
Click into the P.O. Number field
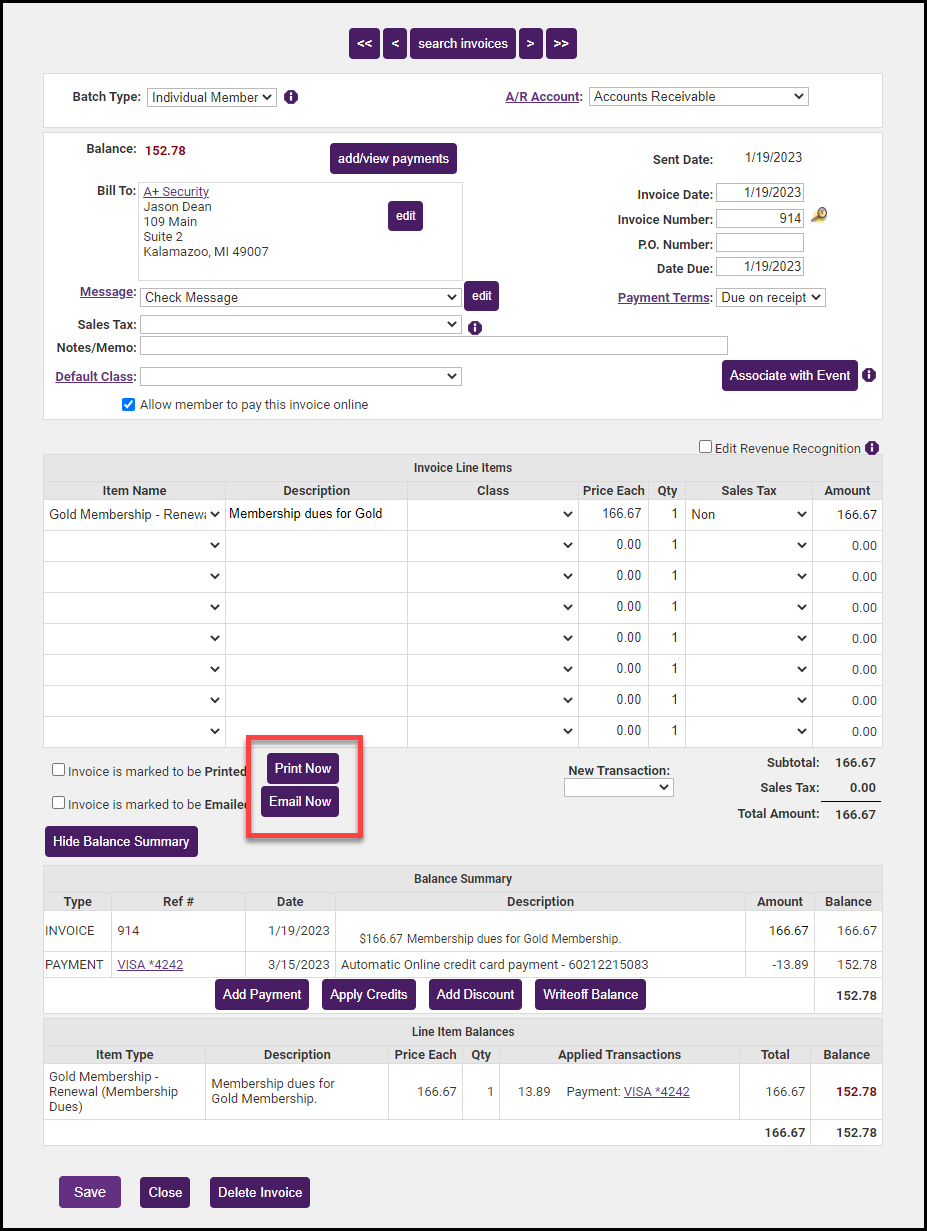[x=759, y=243]
